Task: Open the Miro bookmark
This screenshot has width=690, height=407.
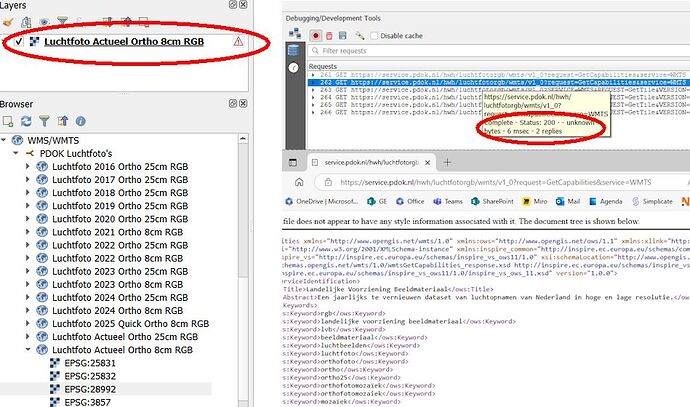Action: pyautogui.click(x=535, y=201)
